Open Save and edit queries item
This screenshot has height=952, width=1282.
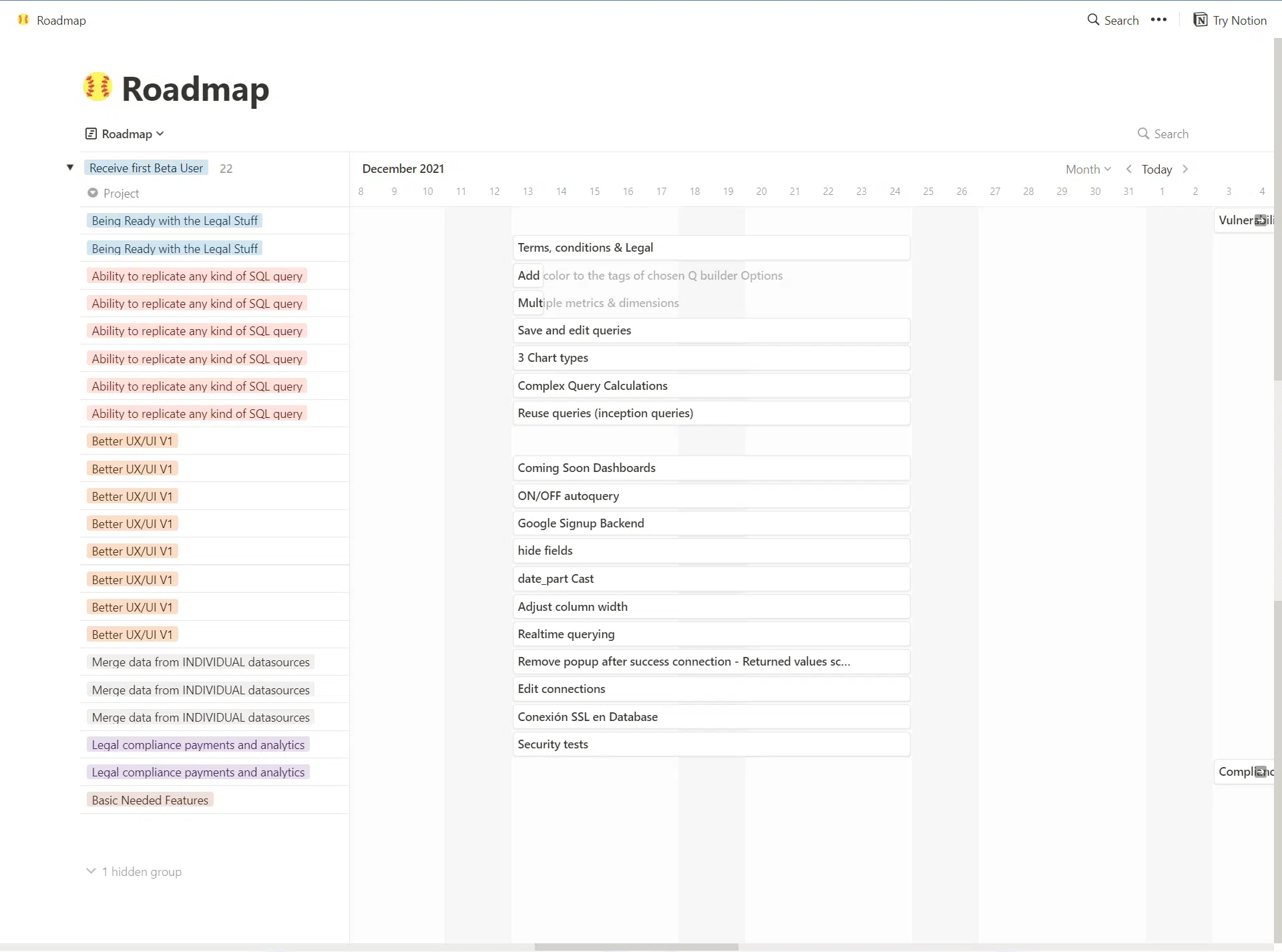pyautogui.click(x=711, y=330)
